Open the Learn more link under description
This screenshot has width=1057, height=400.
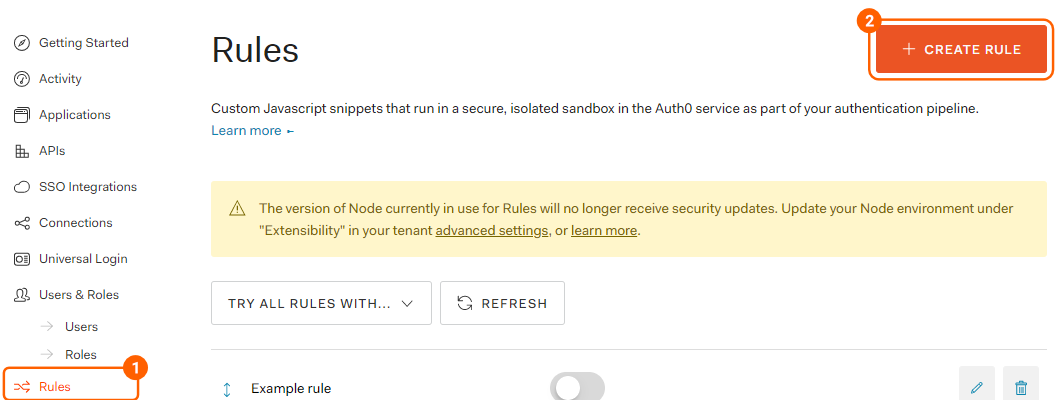246,131
